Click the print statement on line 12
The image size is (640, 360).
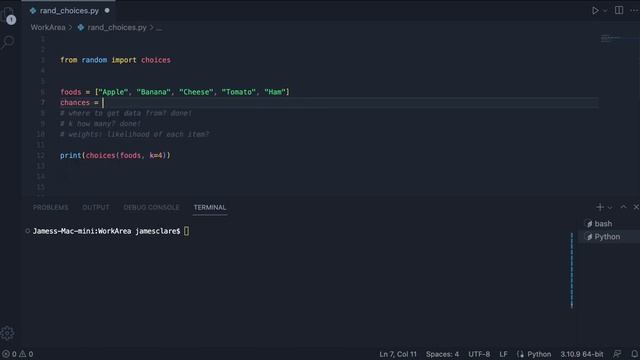[115, 156]
